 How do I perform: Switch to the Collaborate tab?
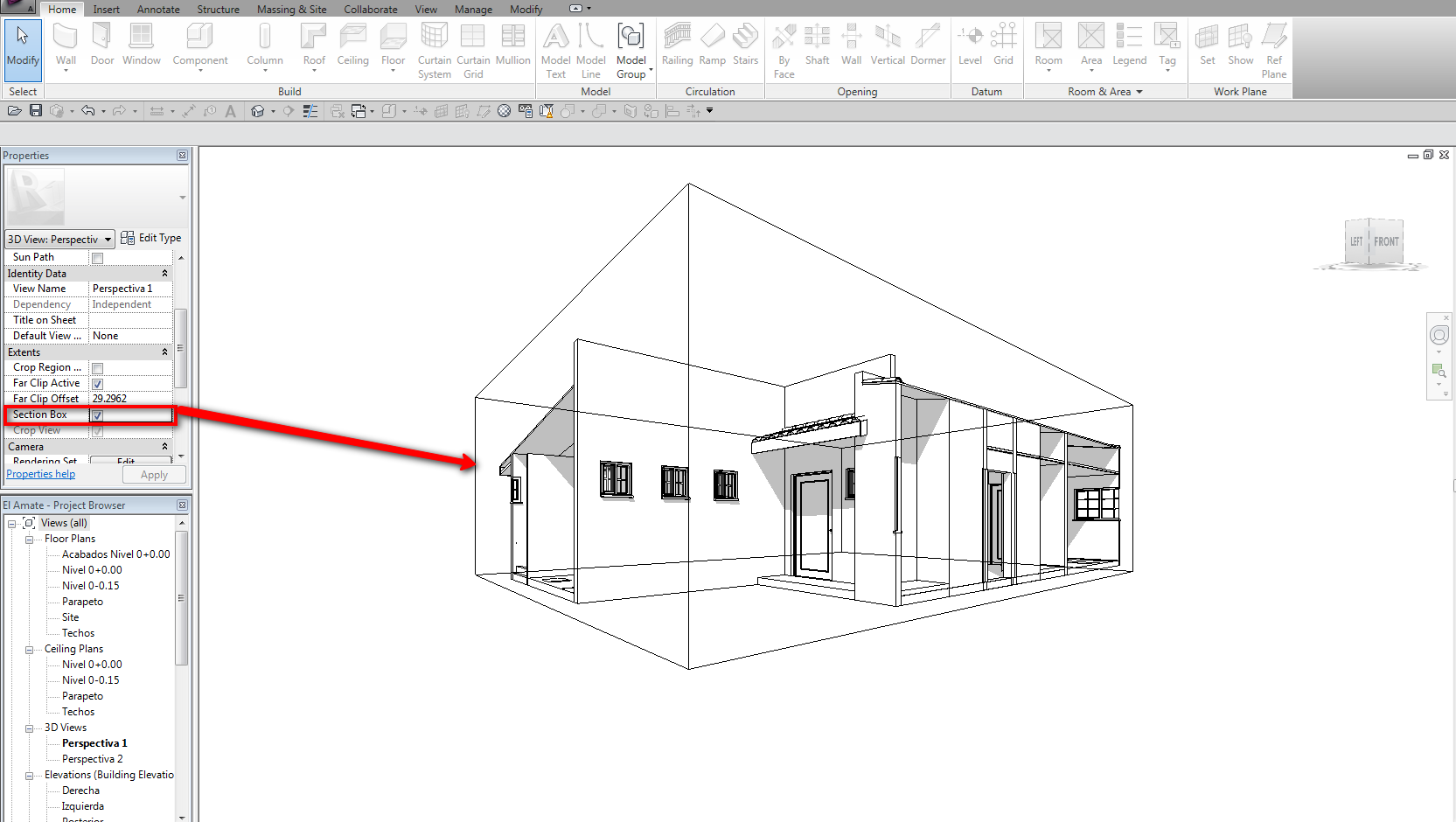pyautogui.click(x=371, y=10)
